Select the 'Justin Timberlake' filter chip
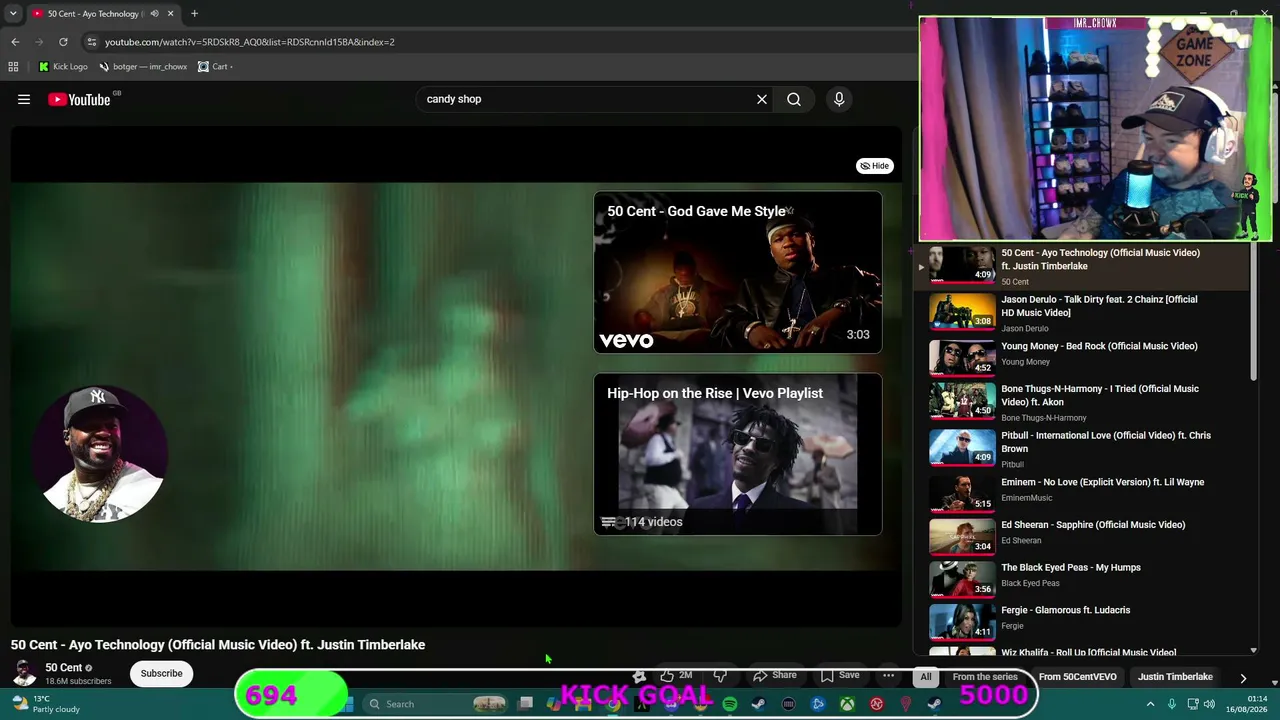 (1175, 677)
